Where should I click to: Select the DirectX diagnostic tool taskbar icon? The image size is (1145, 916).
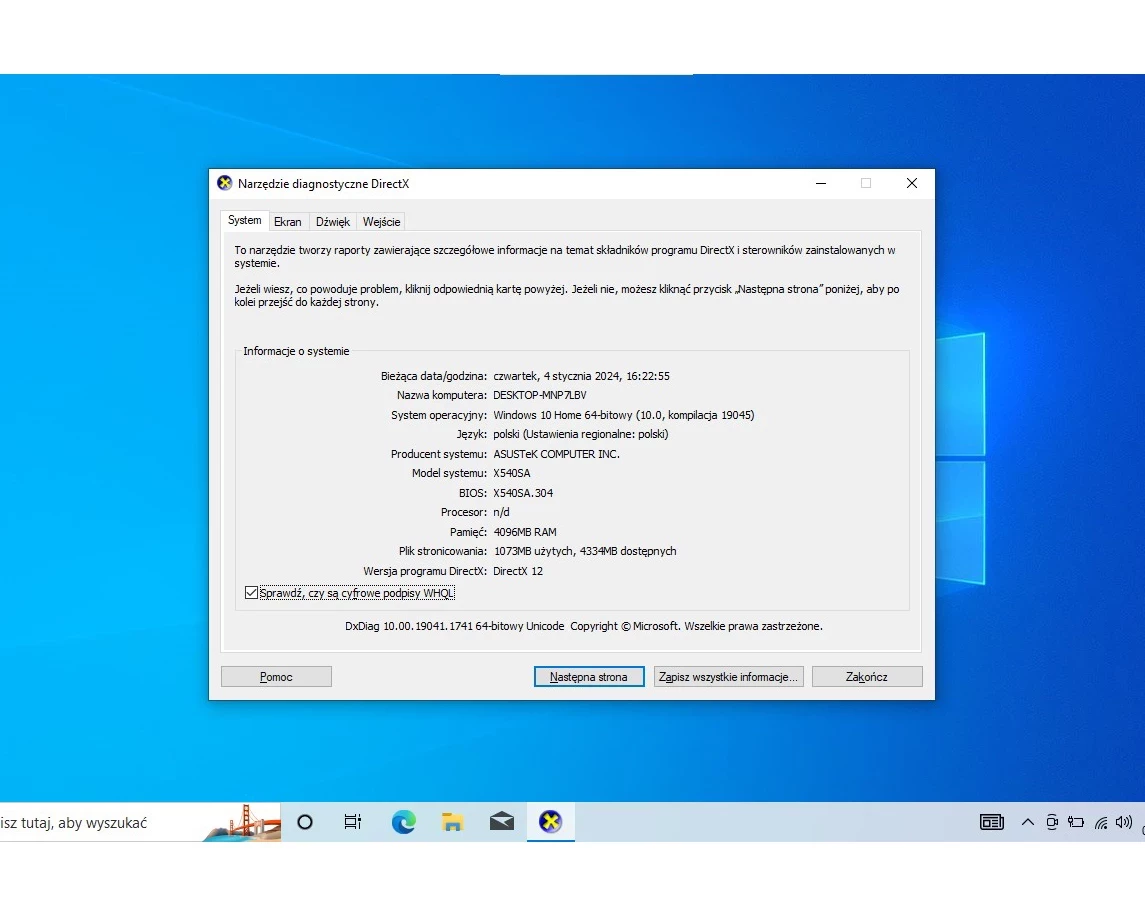click(x=551, y=823)
